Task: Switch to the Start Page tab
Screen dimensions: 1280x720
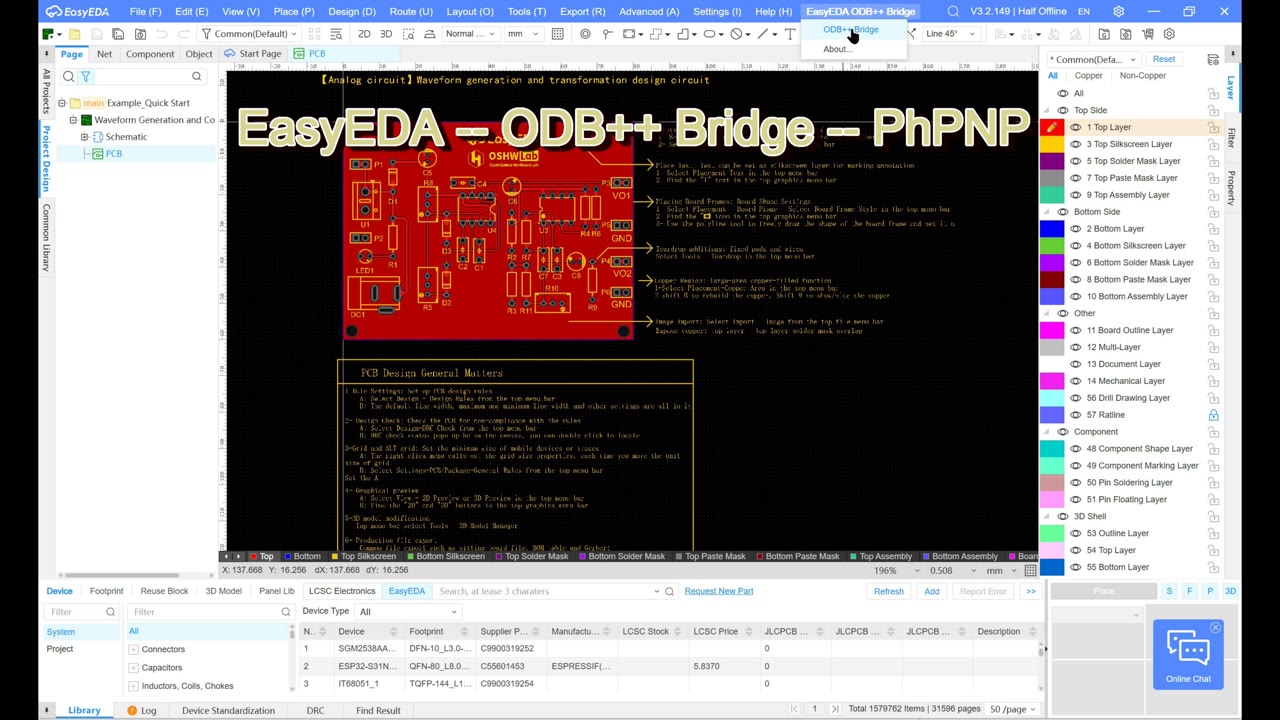Action: point(253,54)
